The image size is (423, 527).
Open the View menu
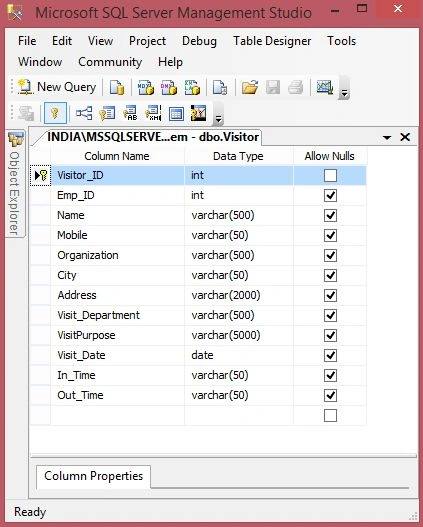click(x=100, y=41)
